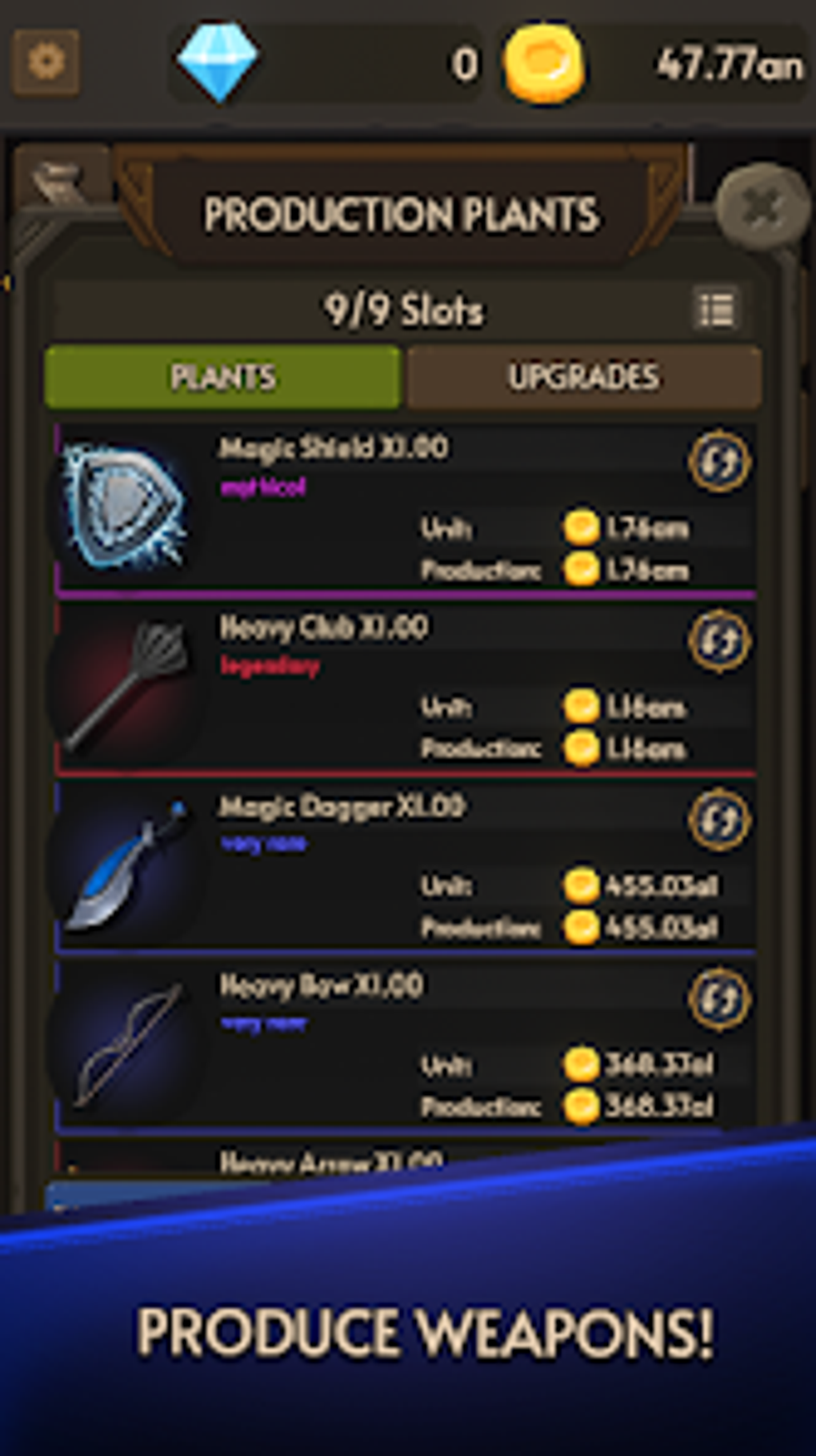The width and height of the screenshot is (816, 1456).
Task: Select the Magic Shield thumbnail
Action: 126,507
